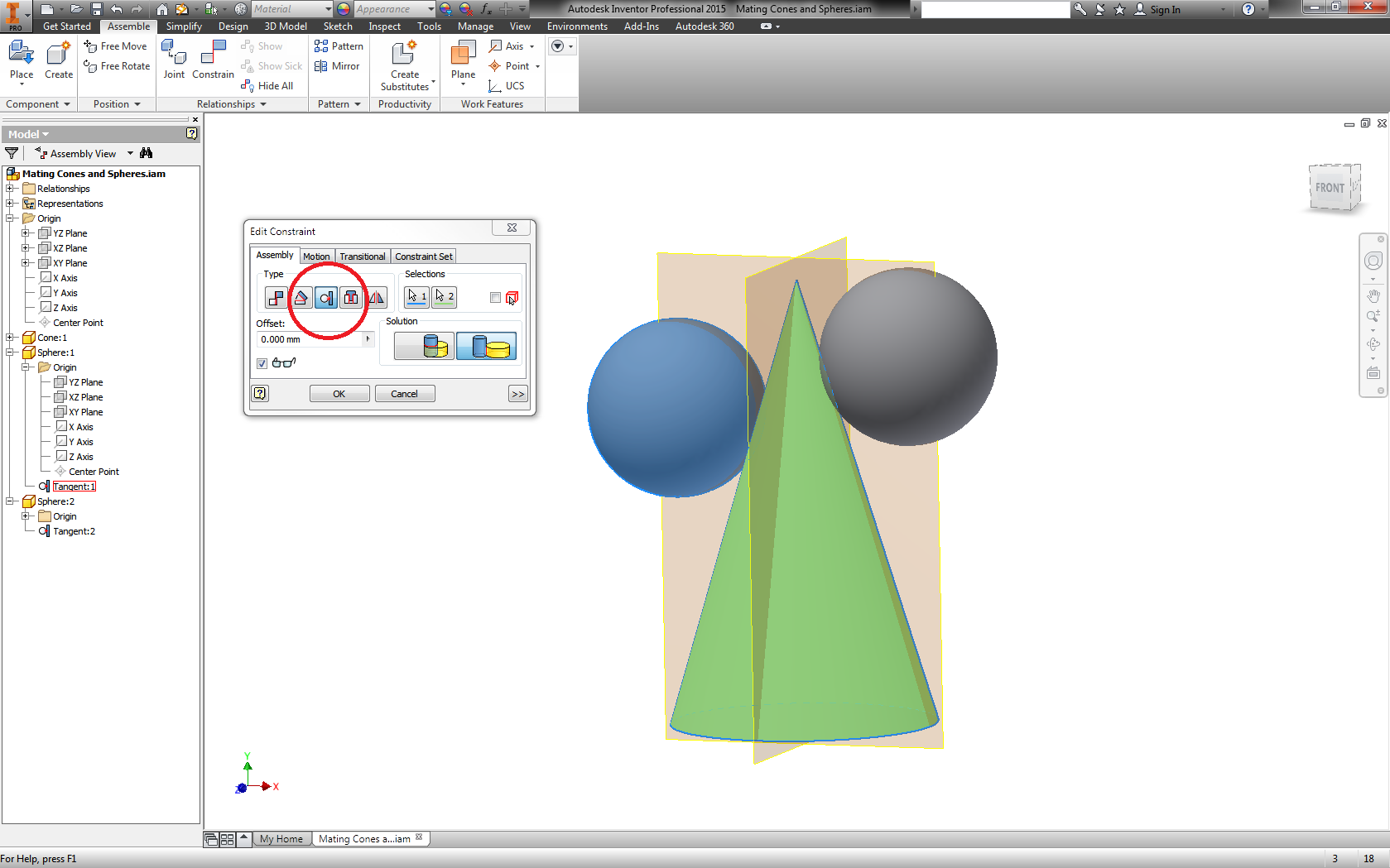Toggle the Pick part first checkbox

coord(495,298)
